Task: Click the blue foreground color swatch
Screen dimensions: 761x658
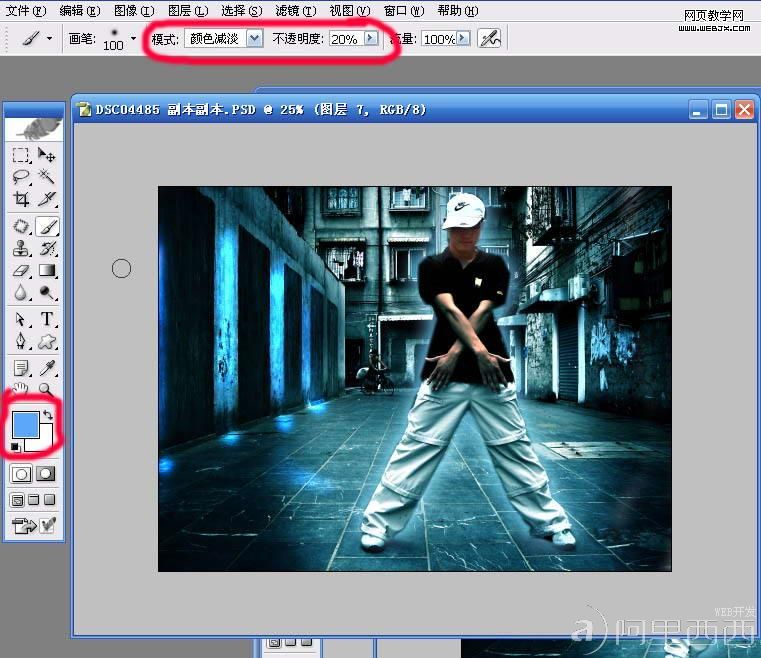Action: click(24, 424)
